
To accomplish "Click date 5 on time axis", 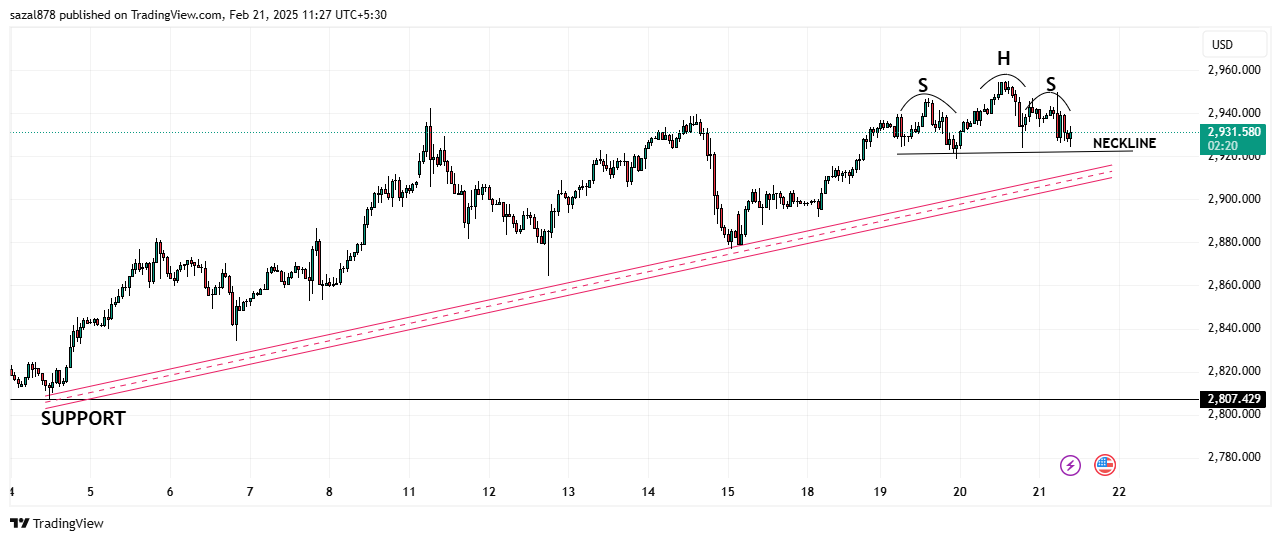I will (90, 492).
